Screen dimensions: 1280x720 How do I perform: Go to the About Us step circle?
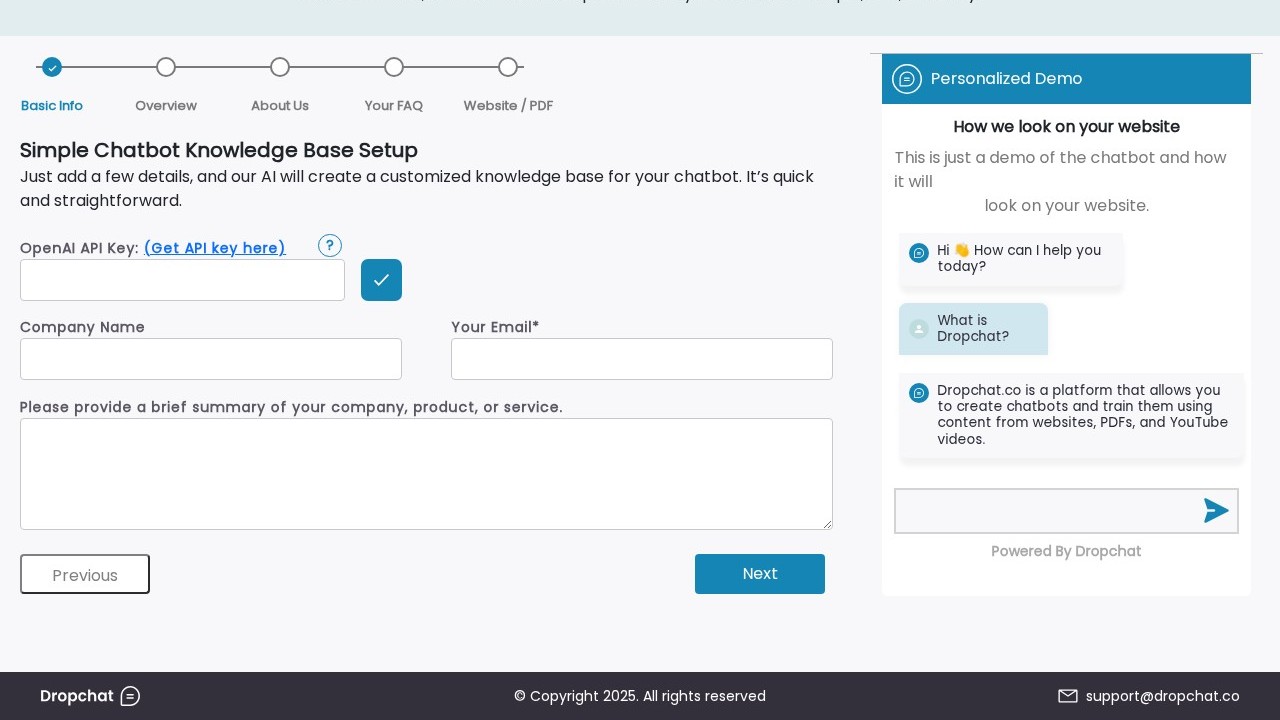pyautogui.click(x=280, y=67)
